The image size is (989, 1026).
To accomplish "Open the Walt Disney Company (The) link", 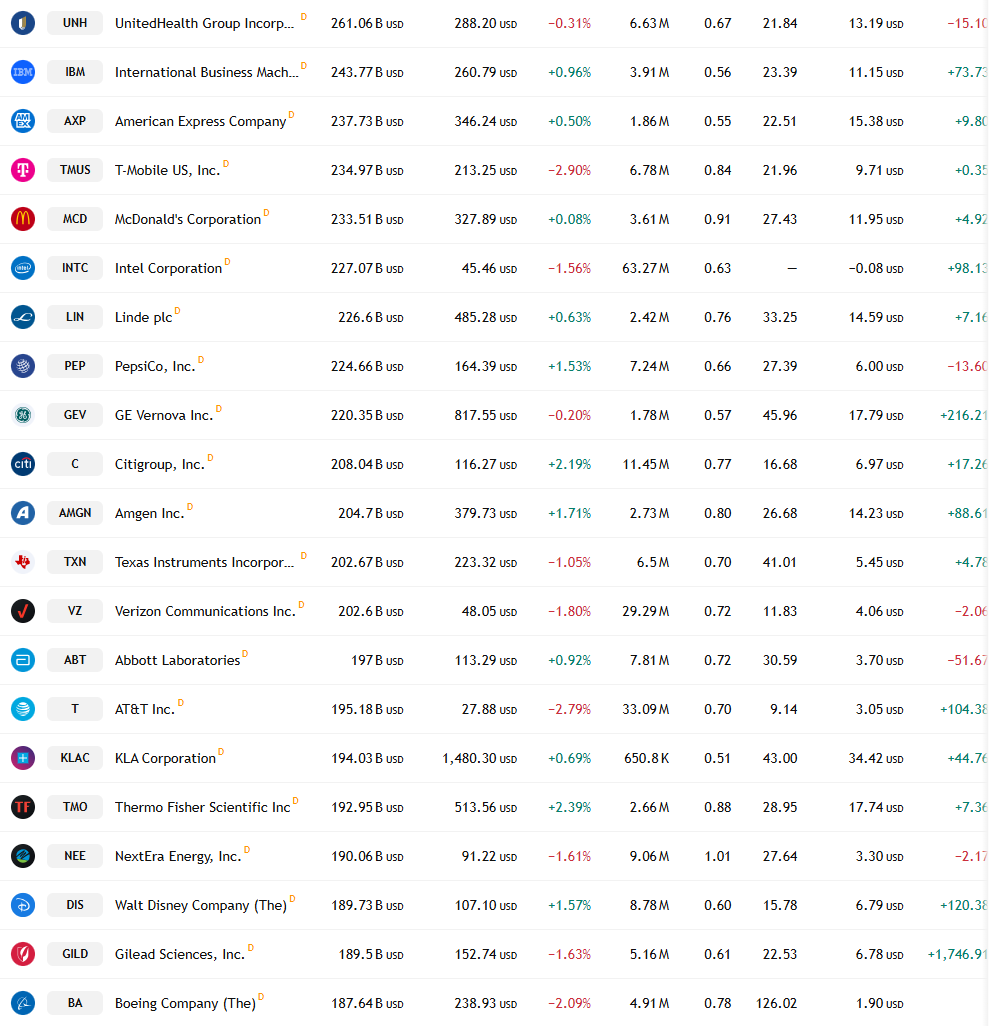I will click(x=200, y=906).
